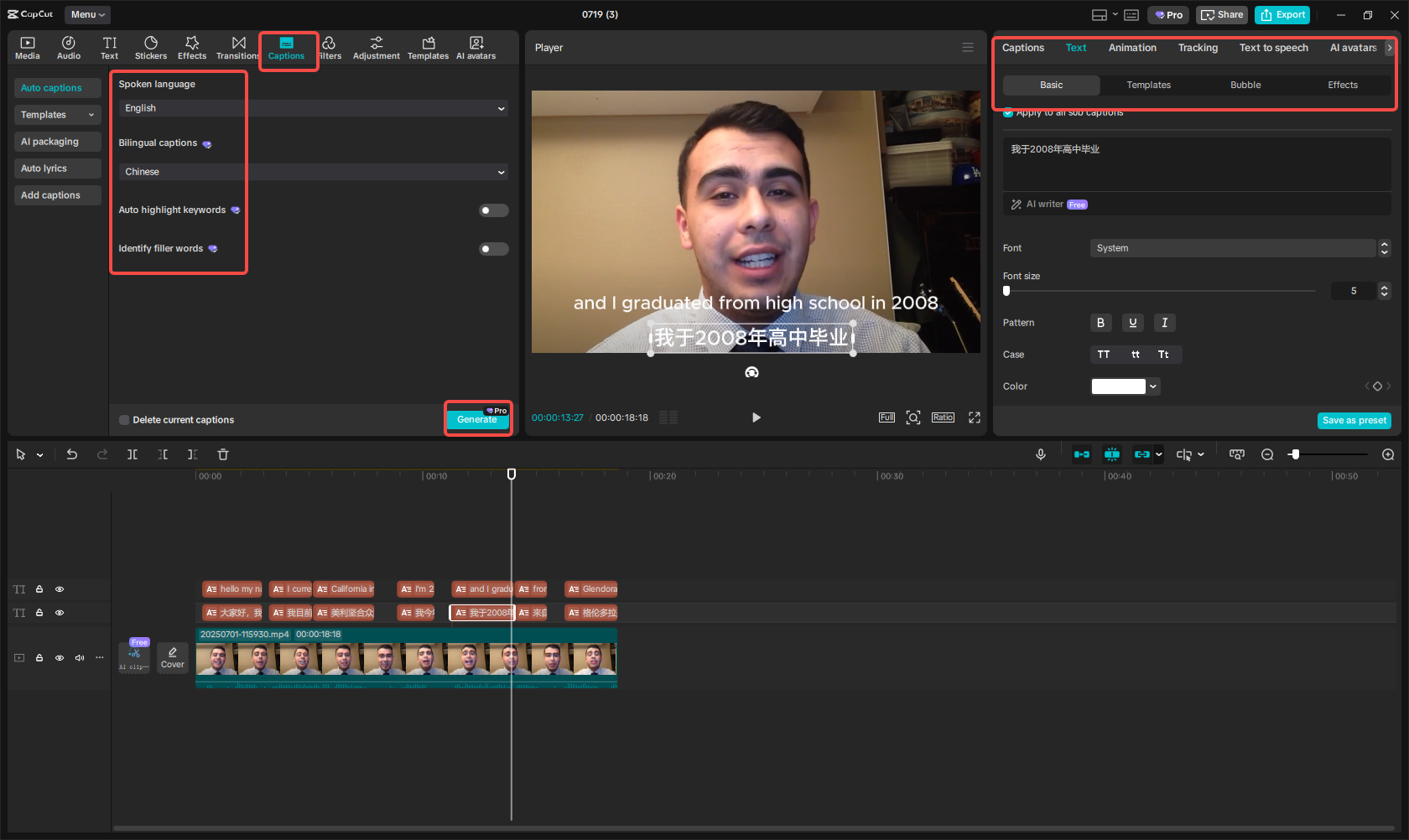Toggle auto snapping in the timeline toolbar
The height and width of the screenshot is (840, 1409).
[1112, 454]
